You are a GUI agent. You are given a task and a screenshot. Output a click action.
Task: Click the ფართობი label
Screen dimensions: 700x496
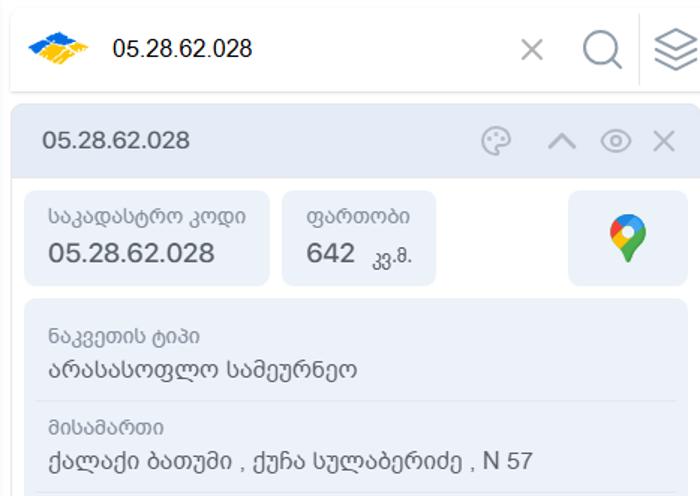[x=358, y=217]
